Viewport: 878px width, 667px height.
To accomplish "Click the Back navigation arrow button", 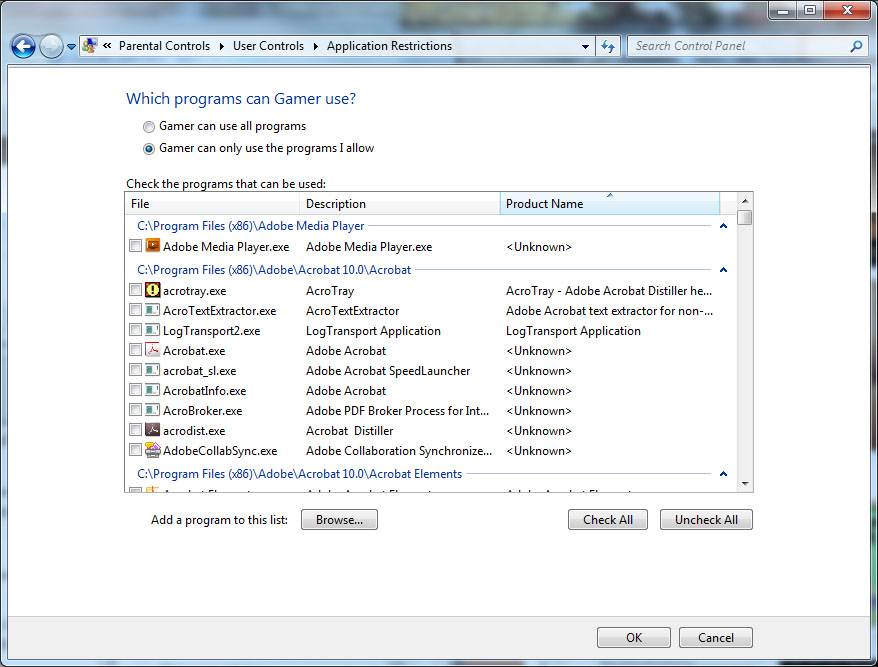I will tap(24, 46).
